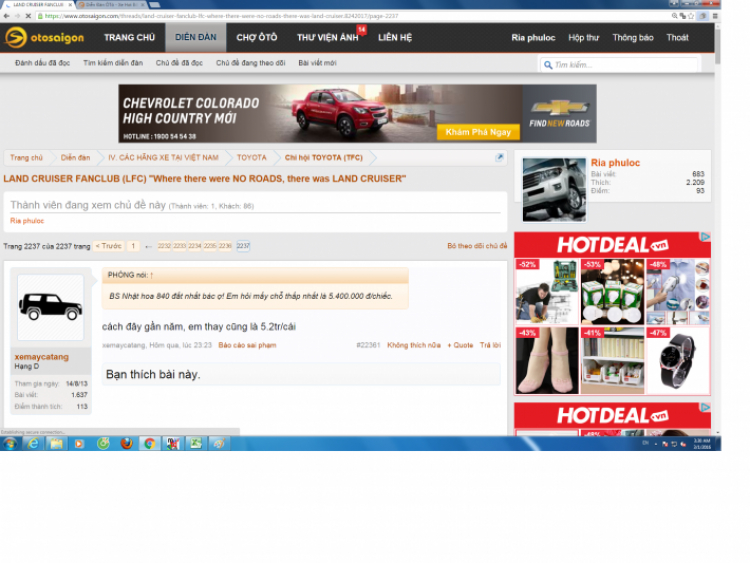This screenshot has height=563, width=750.
Task: Go to Trang chủ breadcrumb
Action: 26,157
